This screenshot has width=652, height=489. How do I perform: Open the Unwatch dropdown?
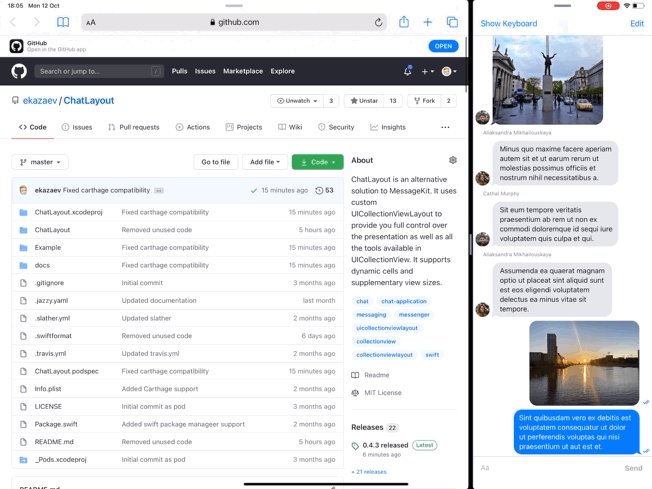click(297, 101)
